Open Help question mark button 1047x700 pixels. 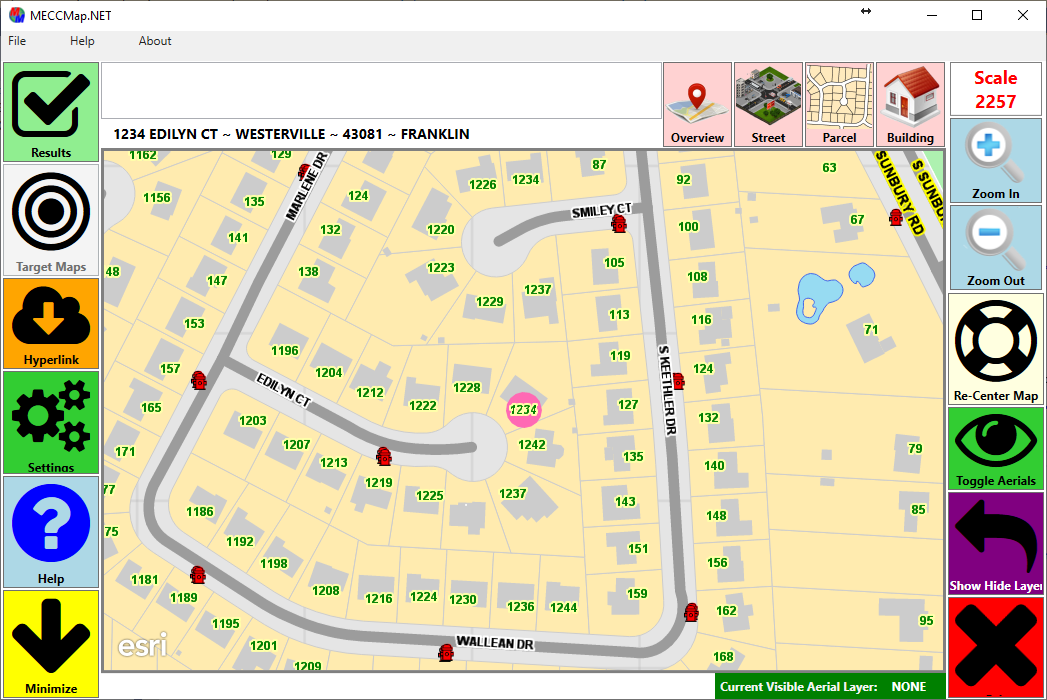click(x=51, y=530)
